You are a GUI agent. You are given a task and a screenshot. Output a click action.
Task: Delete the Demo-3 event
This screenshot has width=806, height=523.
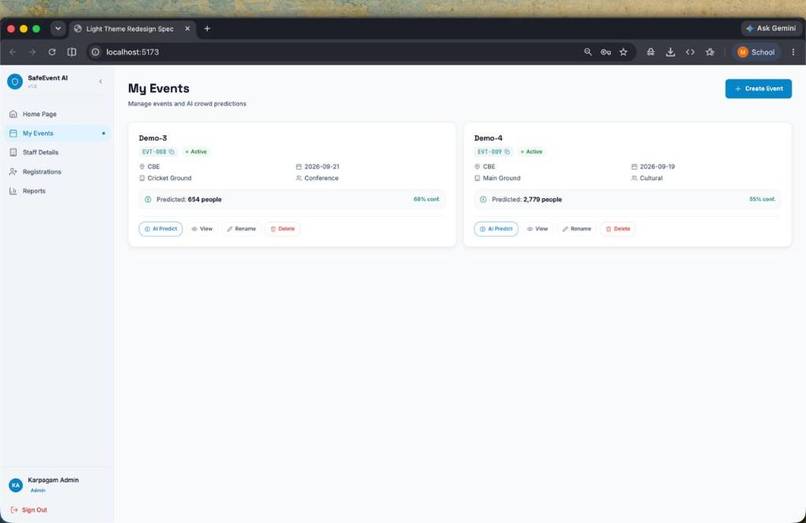283,229
